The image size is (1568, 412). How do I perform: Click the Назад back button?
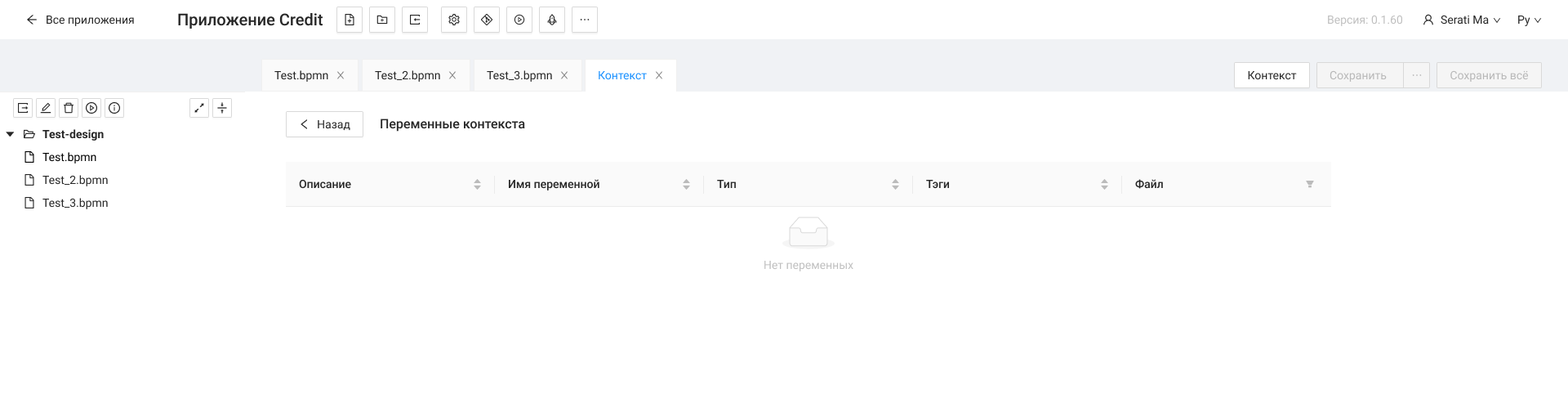pos(324,124)
